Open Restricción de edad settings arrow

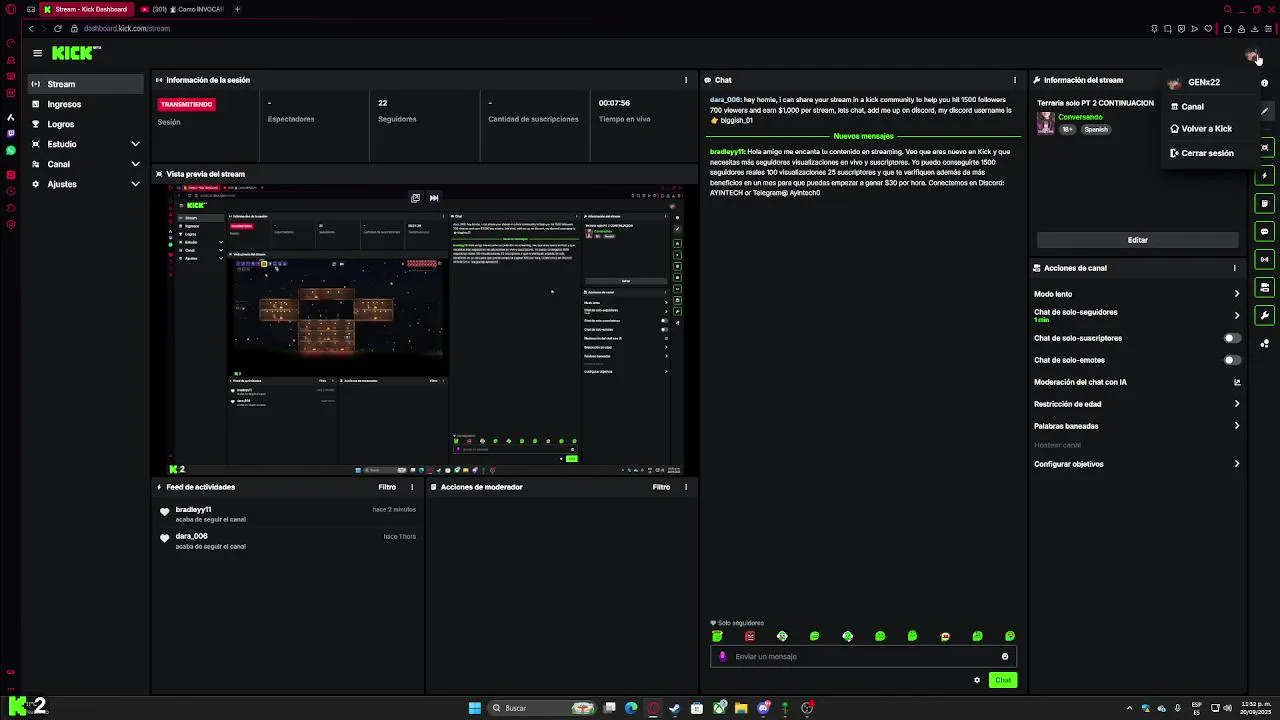[1237, 404]
